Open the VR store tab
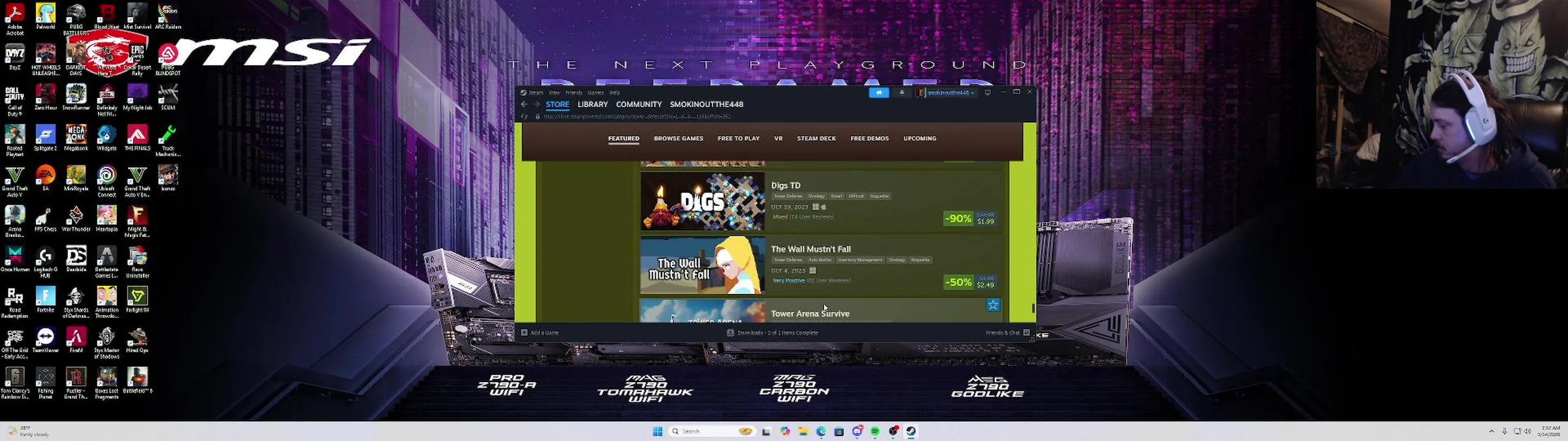The height and width of the screenshot is (441, 1568). tap(778, 138)
